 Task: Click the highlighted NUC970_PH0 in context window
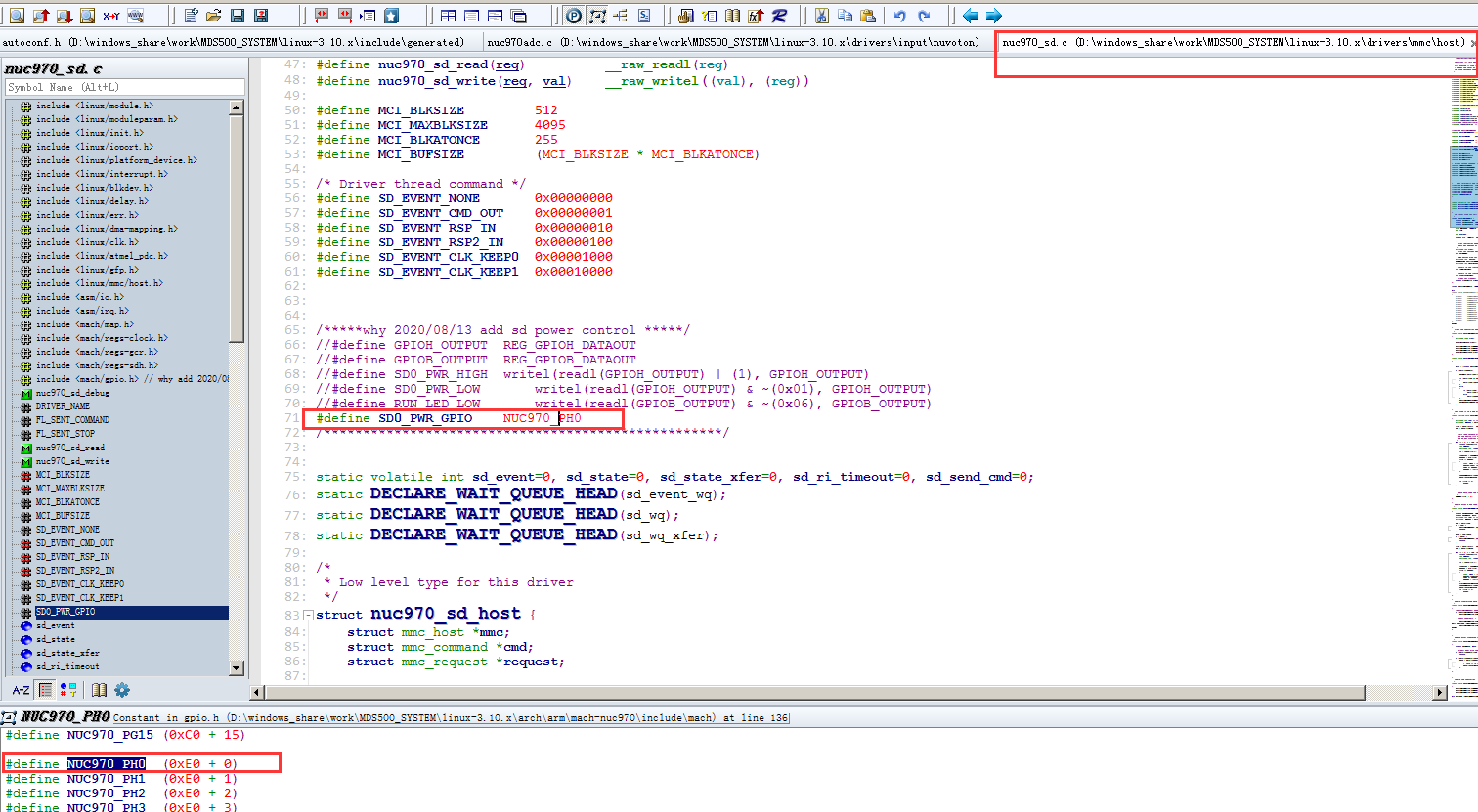pyautogui.click(x=106, y=764)
